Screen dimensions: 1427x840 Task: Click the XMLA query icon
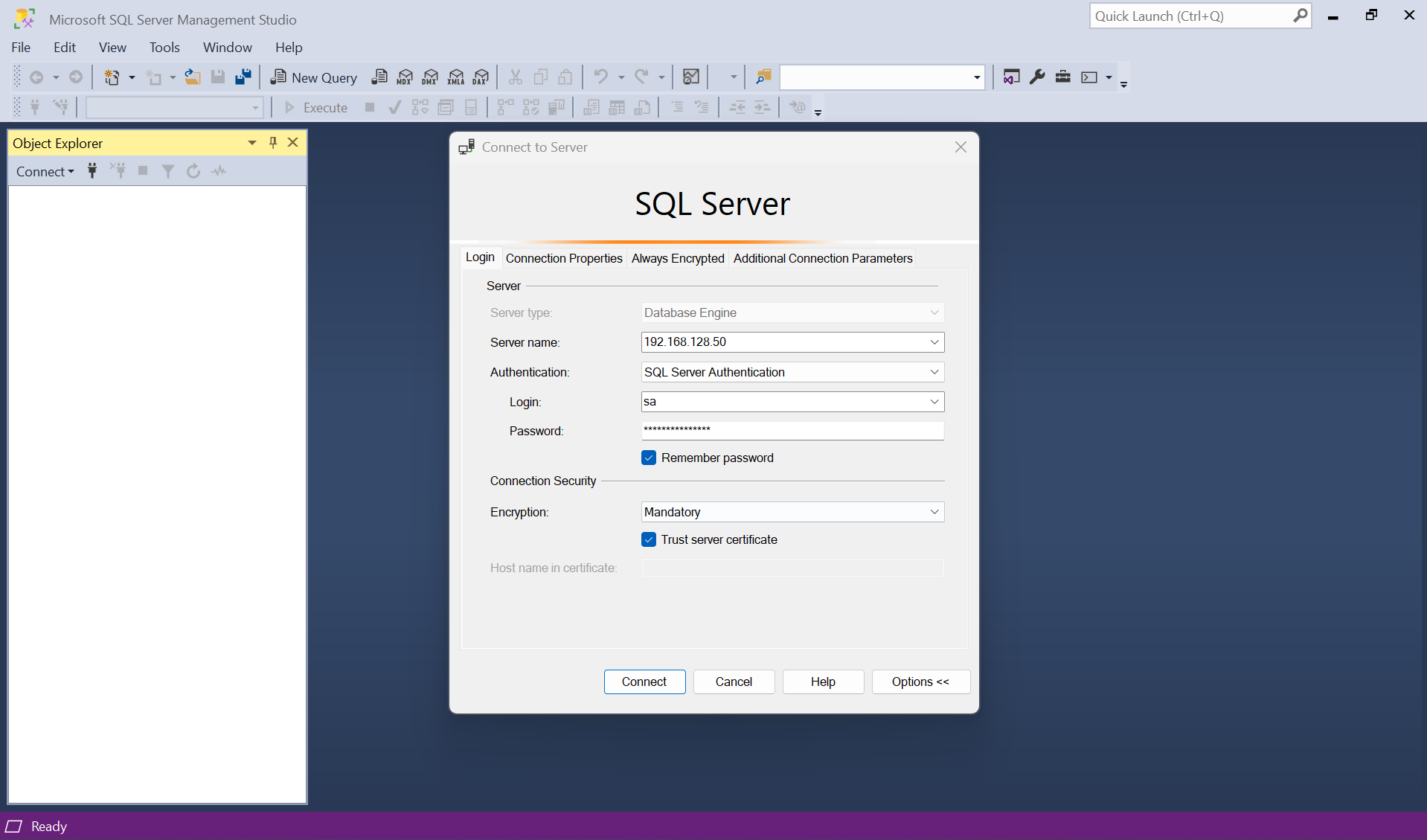456,77
